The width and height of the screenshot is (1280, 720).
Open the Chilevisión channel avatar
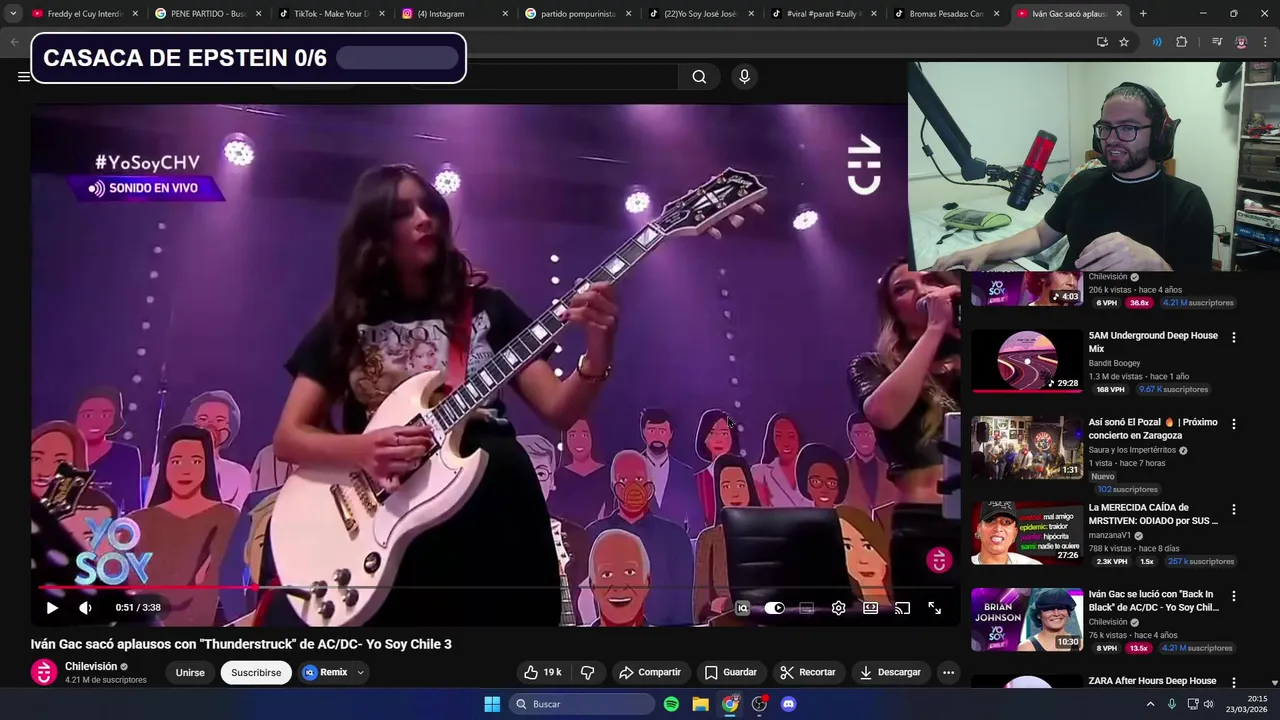coord(44,672)
